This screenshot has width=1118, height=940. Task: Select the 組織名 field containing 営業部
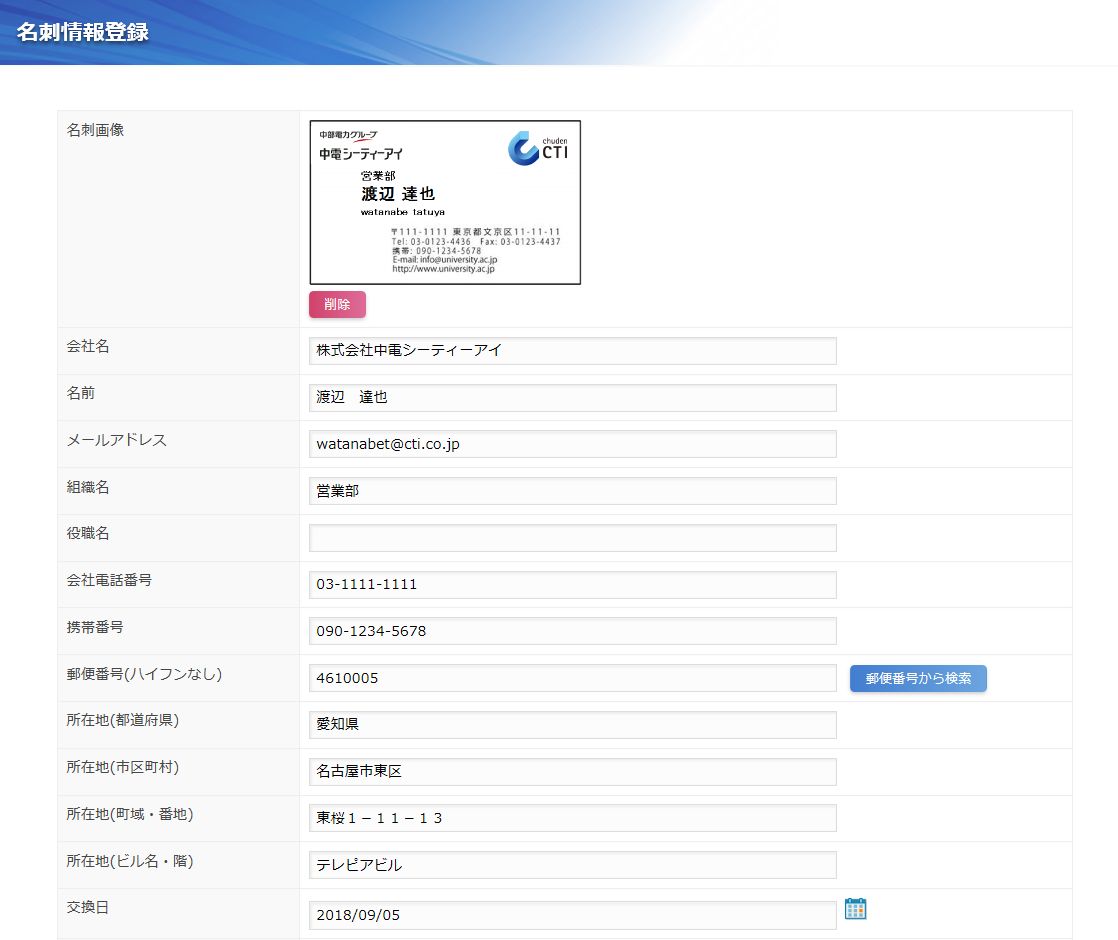572,491
